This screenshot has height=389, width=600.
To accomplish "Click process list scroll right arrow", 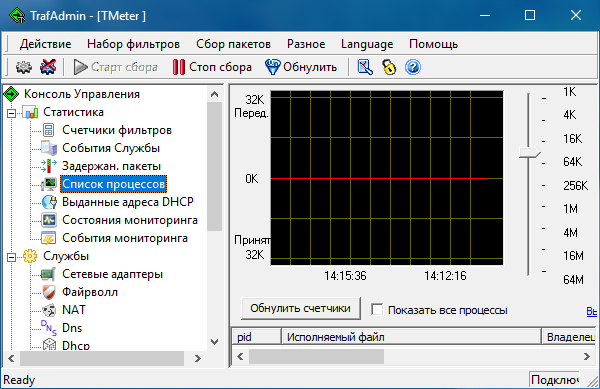I will [587, 356].
